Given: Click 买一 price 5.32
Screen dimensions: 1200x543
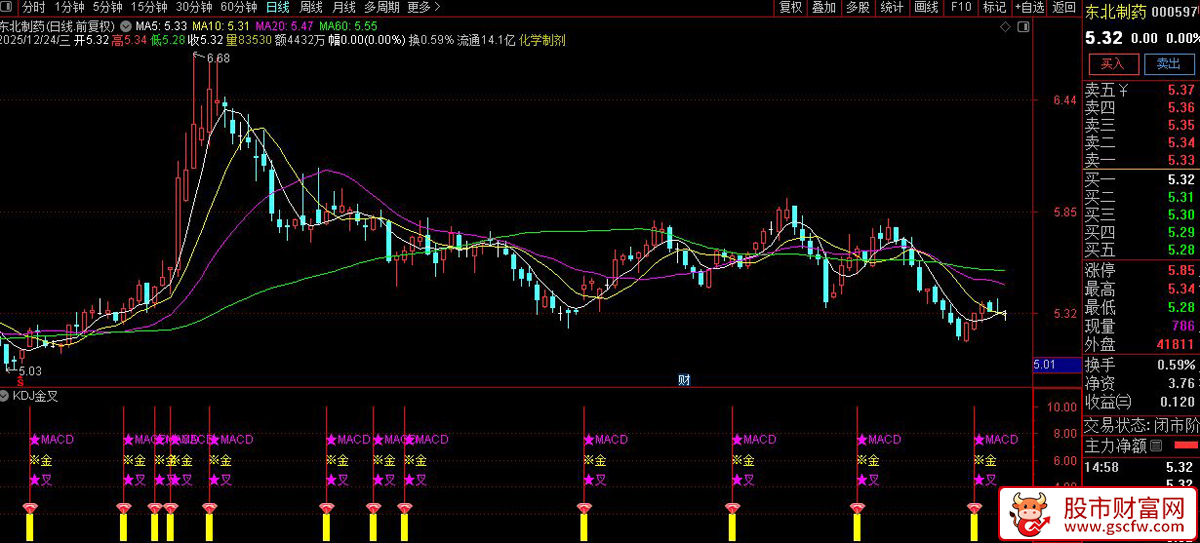Looking at the screenshot, I should pyautogui.click(x=1180, y=180).
